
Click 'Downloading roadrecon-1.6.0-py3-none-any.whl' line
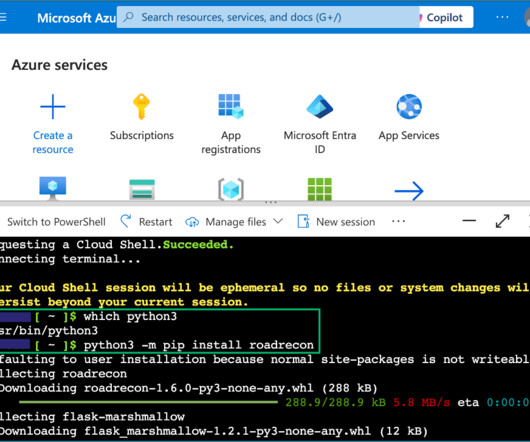[x=188, y=388]
